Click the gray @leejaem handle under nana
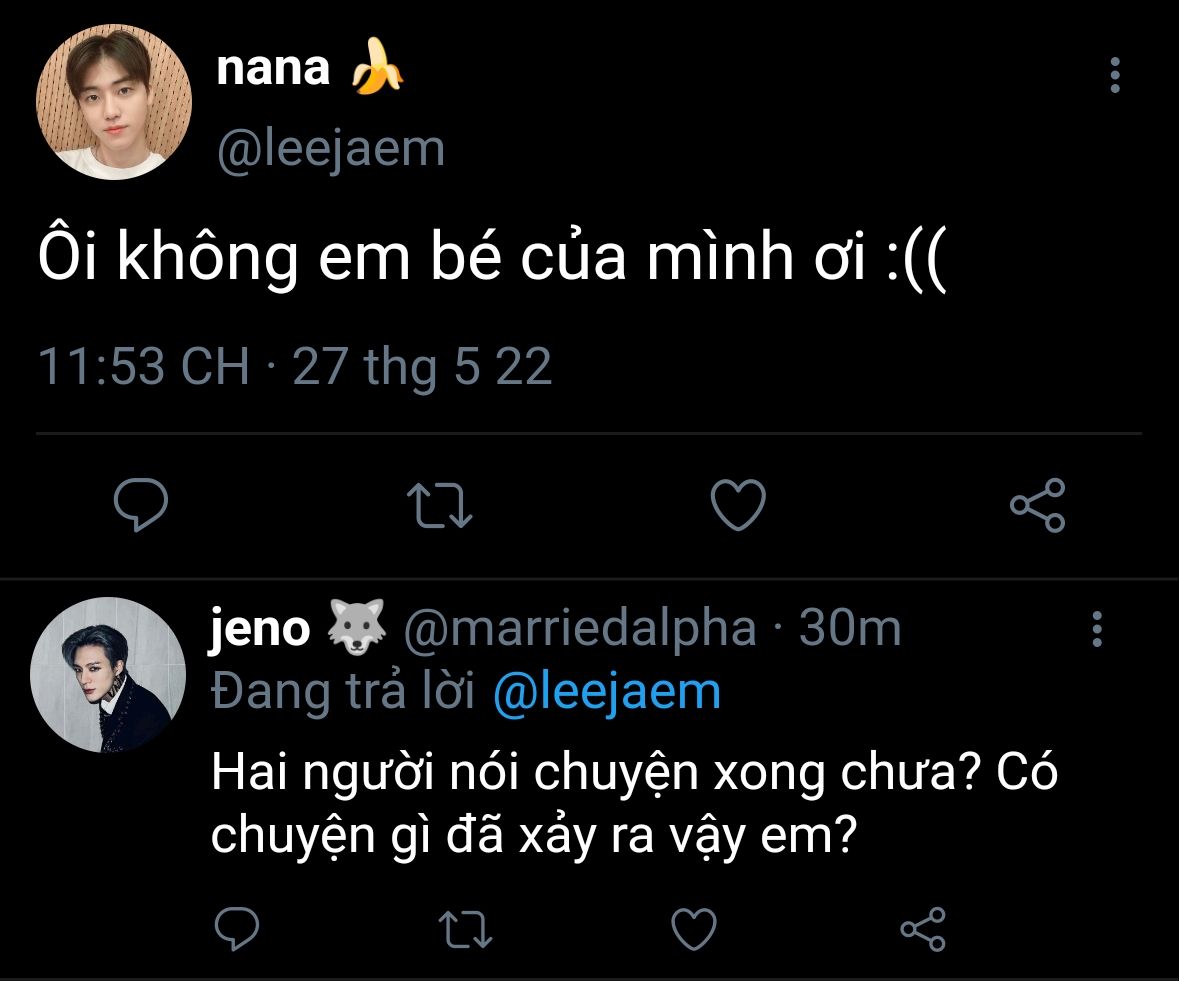This screenshot has height=981, width=1179. (x=330, y=150)
